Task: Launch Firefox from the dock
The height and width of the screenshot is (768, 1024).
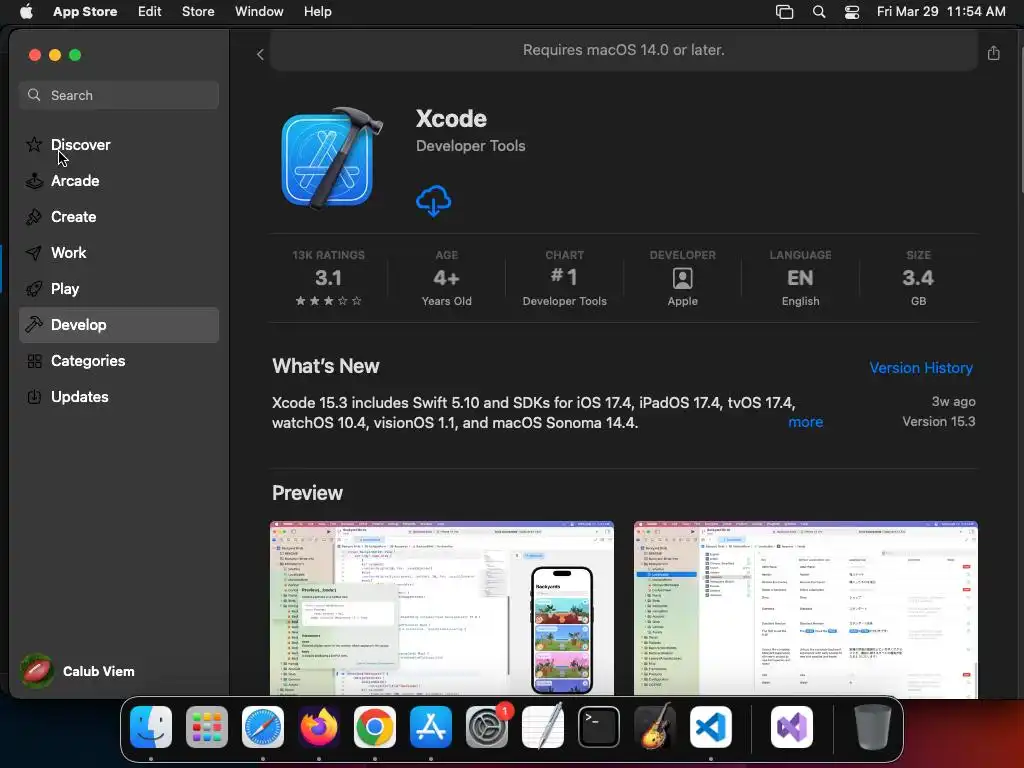Action: point(319,727)
